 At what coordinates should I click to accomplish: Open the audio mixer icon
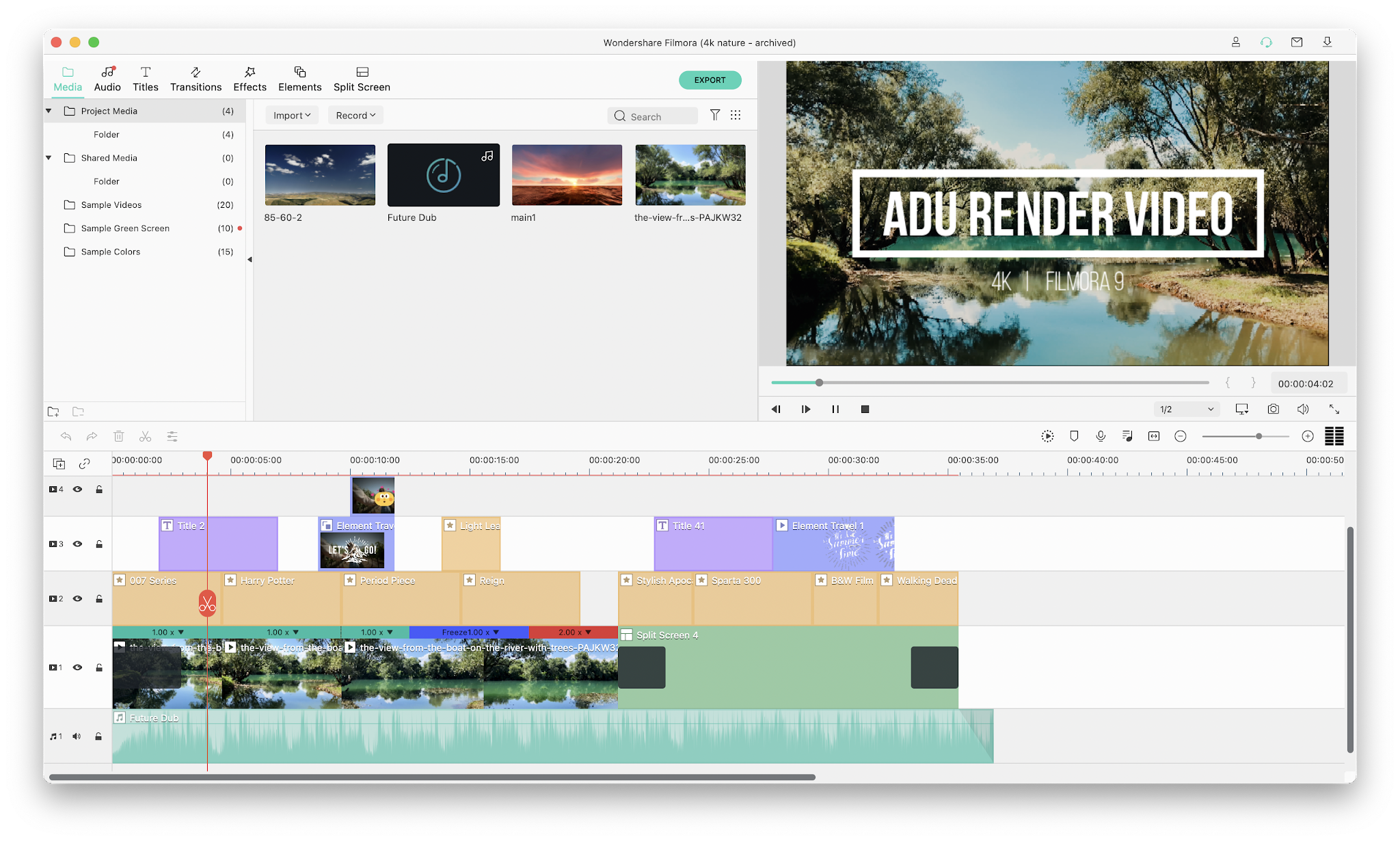click(x=1127, y=436)
